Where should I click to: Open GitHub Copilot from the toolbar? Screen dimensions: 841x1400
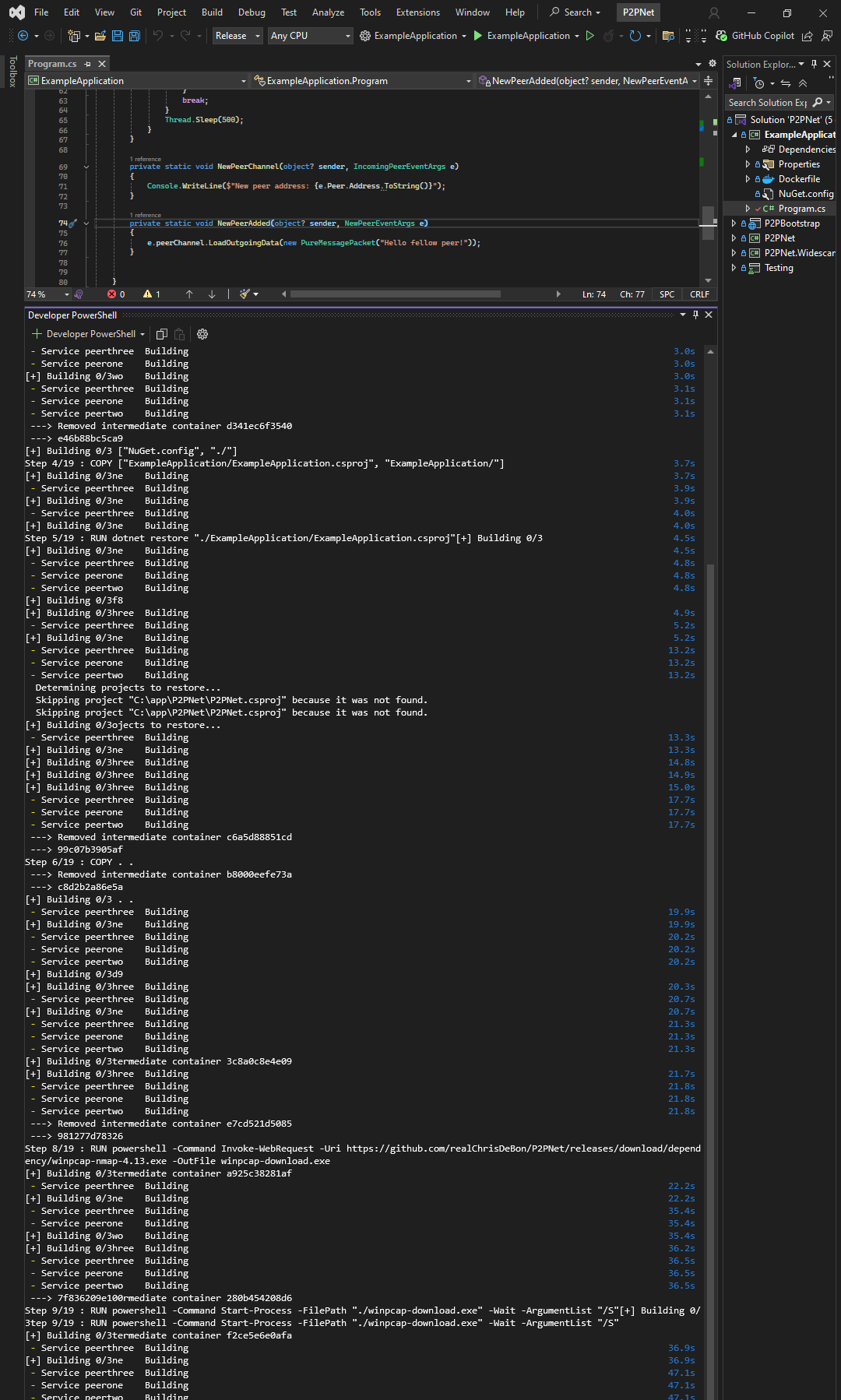[755, 36]
